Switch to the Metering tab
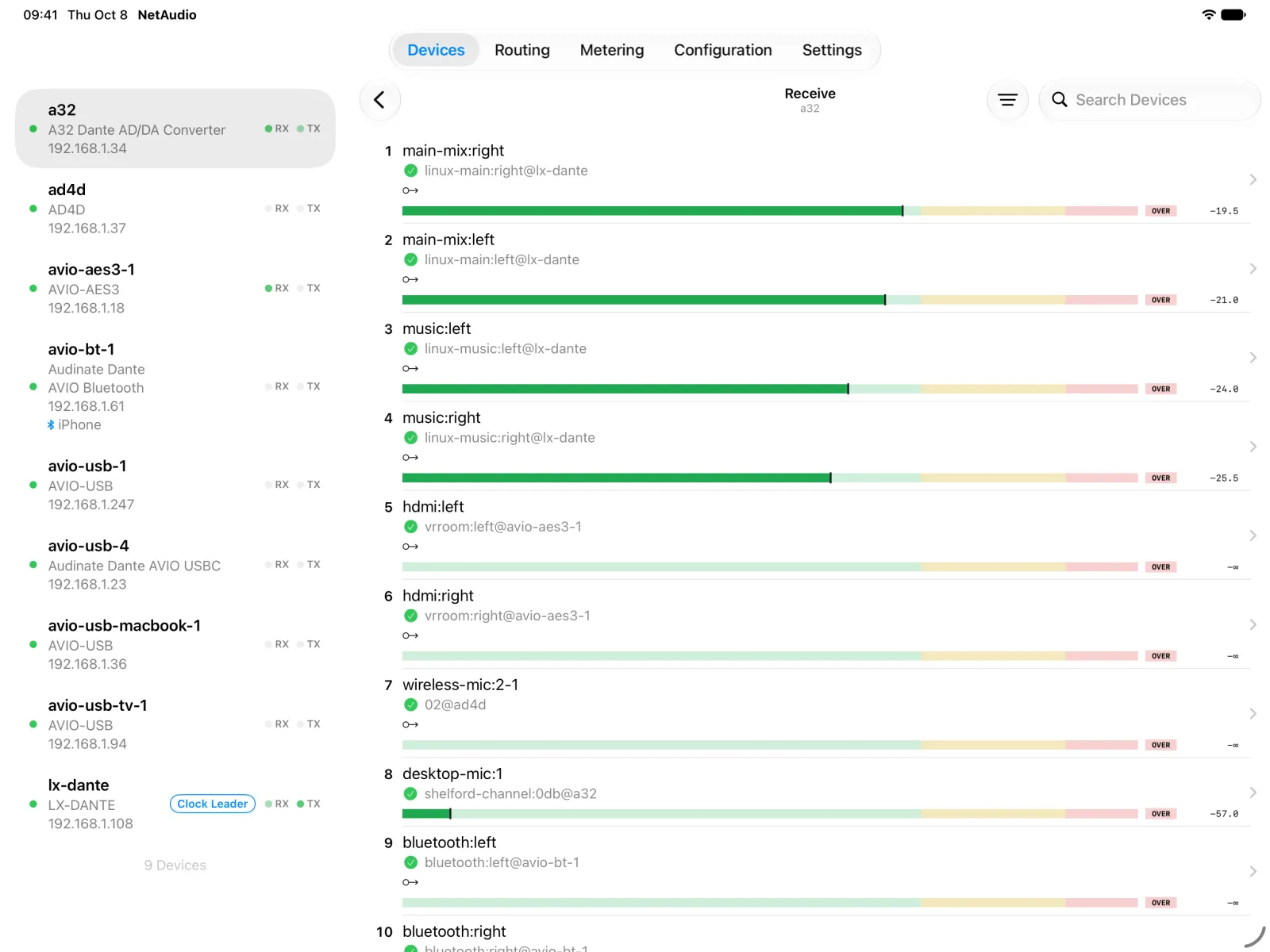The height and width of the screenshot is (952, 1270). 612,50
